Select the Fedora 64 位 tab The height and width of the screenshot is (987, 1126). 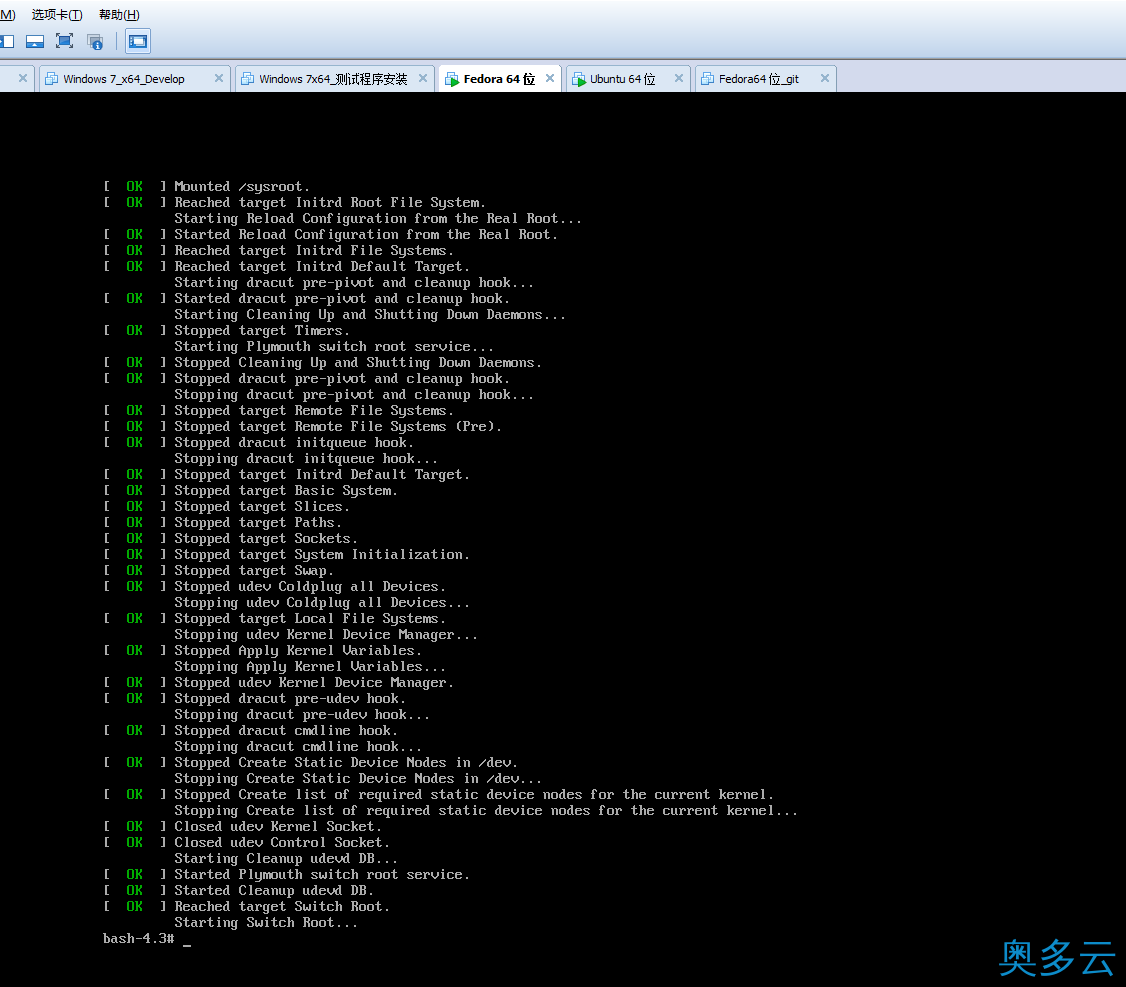499,79
